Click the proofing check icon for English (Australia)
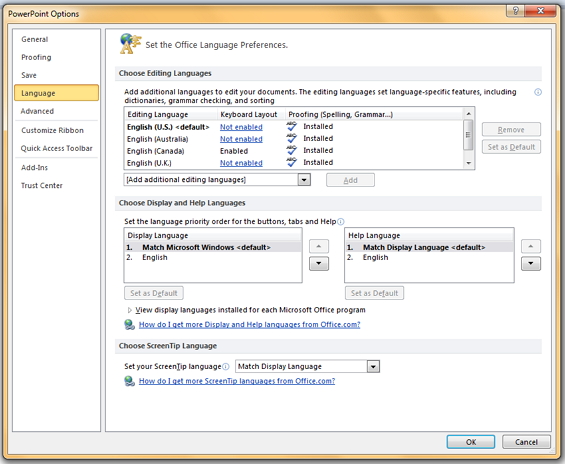 292,138
